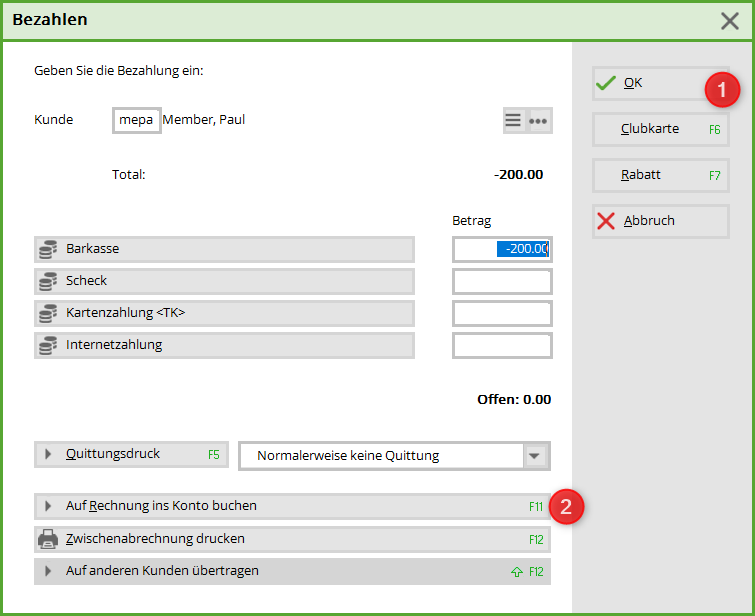Close the Bezahlen dialog window
This screenshot has height=616, width=755.
tap(730, 20)
